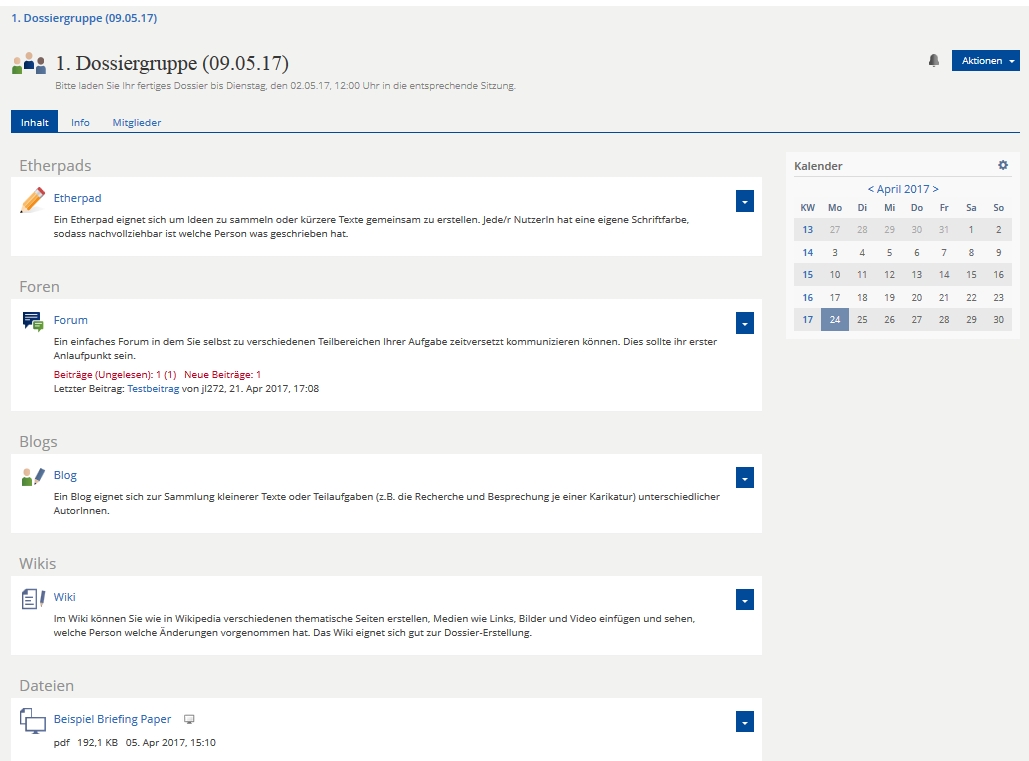Select April 24 in the calendar
This screenshot has width=1029, height=761.
835,319
